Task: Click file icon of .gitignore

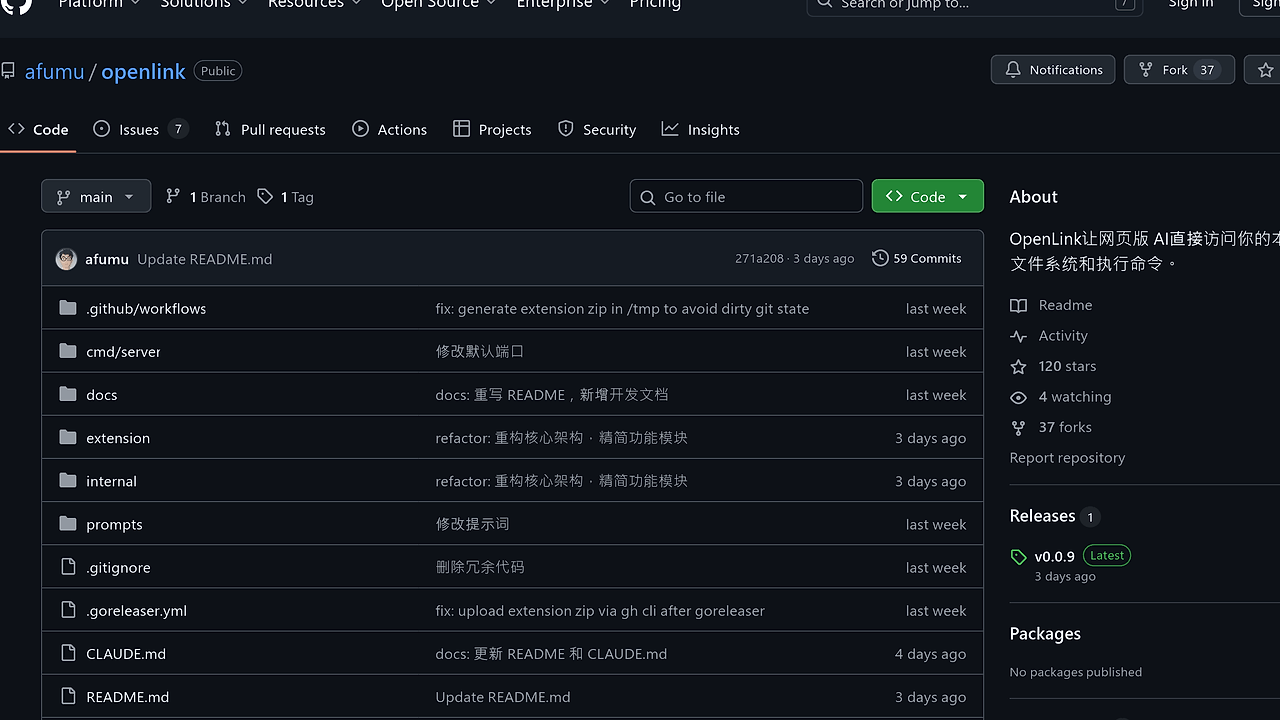Action: [68, 567]
